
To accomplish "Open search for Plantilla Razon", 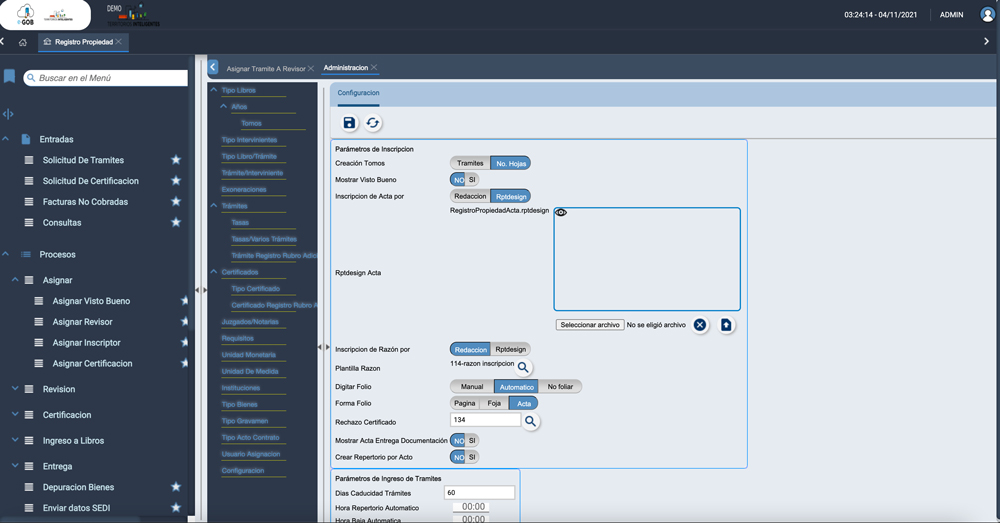I will tap(523, 368).
